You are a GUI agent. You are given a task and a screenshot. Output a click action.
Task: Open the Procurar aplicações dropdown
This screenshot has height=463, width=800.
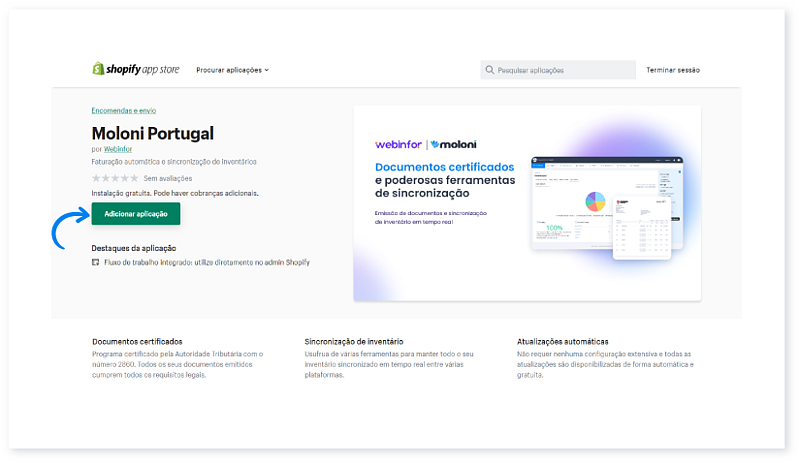[232, 70]
